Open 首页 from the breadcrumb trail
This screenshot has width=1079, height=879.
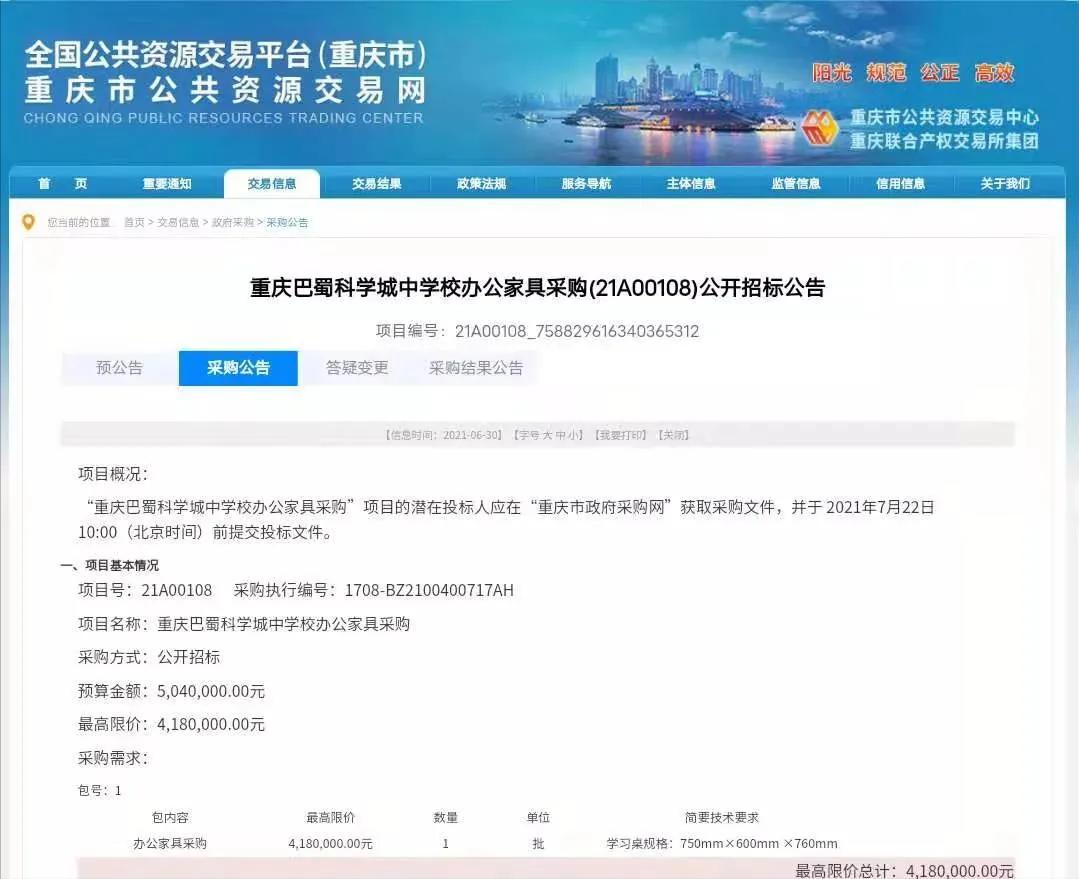point(135,221)
